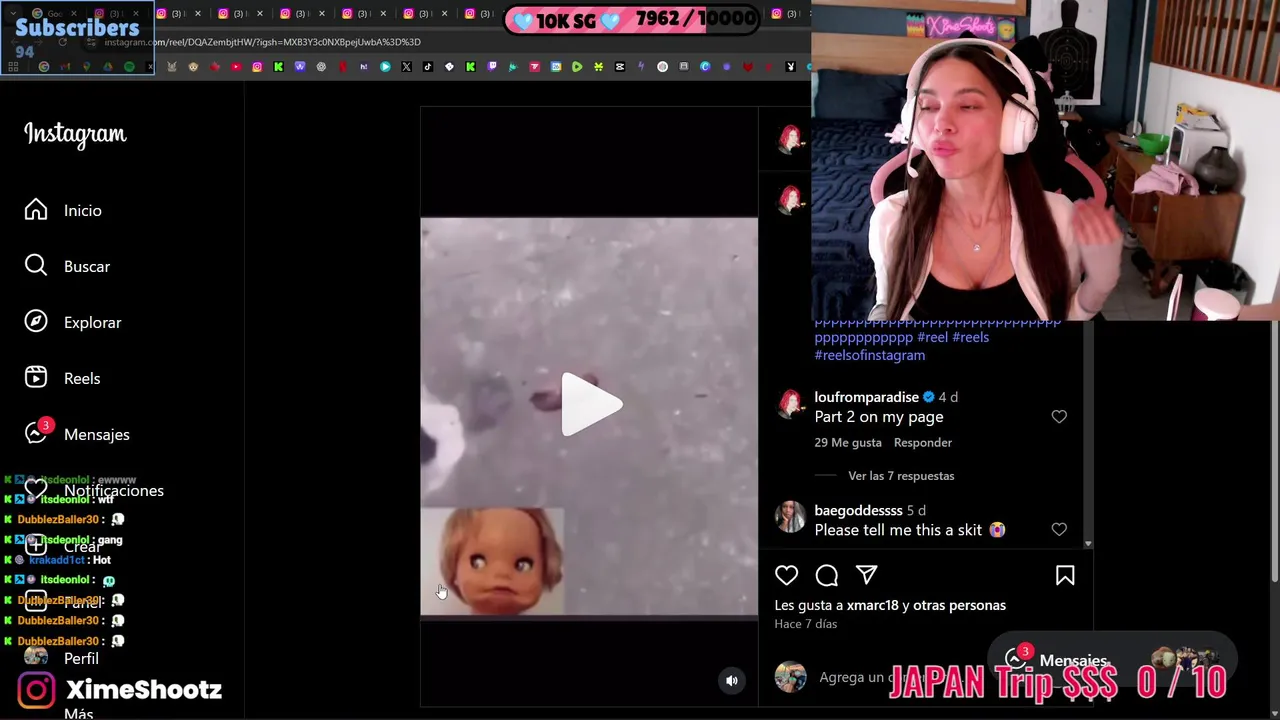Screen dimensions: 1280x720
Task: Open loufromparadise avatar next to comment
Action: tap(791, 404)
